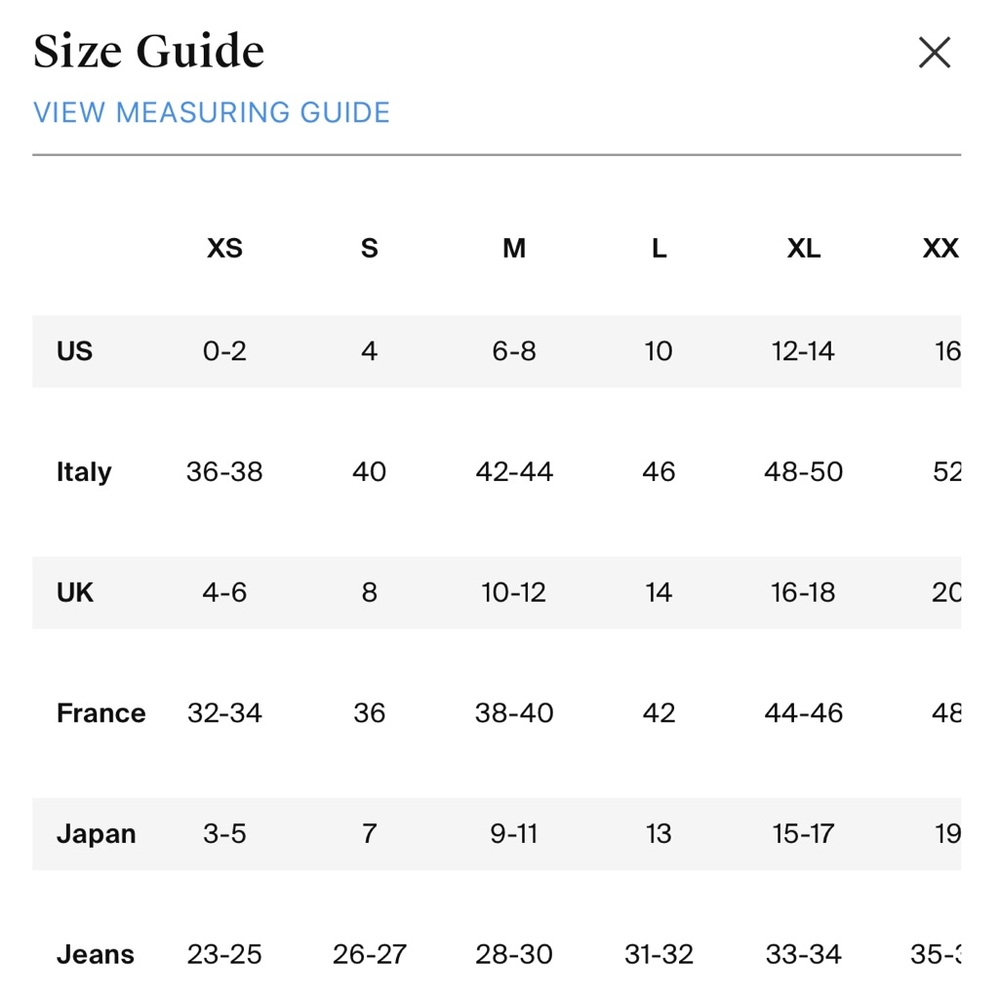Open the View Measuring Guide link
Image resolution: width=1000 pixels, height=1000 pixels.
tap(211, 113)
